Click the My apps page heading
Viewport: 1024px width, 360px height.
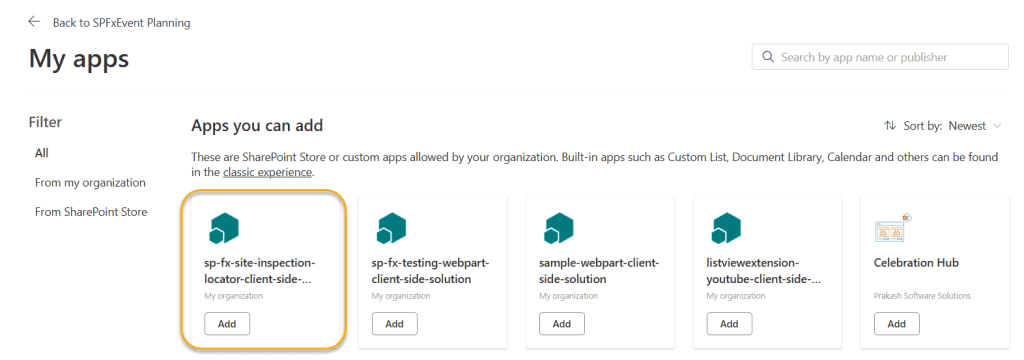point(79,59)
